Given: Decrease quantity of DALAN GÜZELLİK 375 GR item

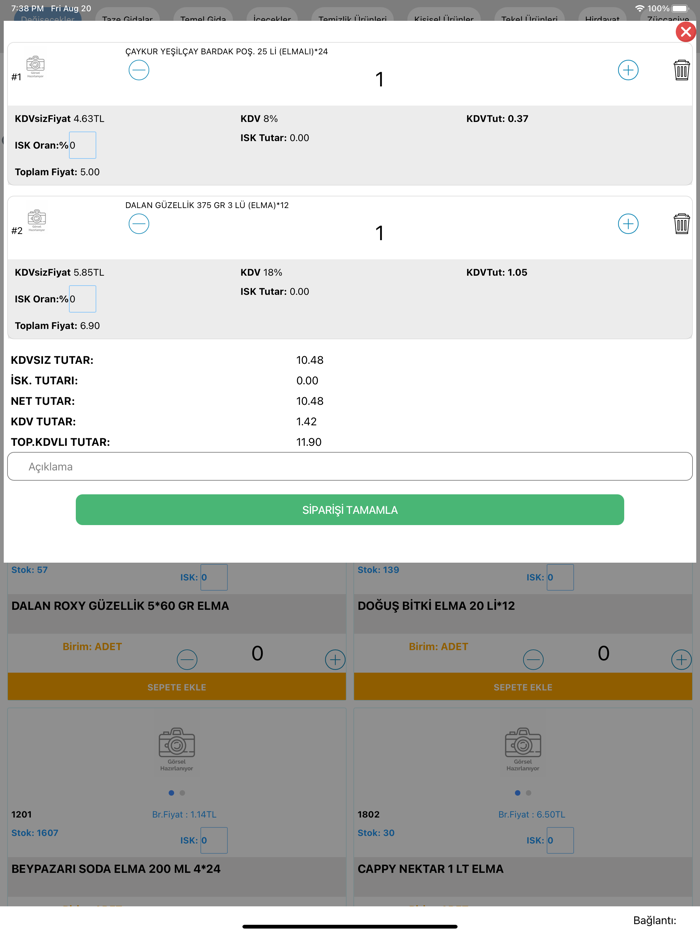Looking at the screenshot, I should [x=139, y=224].
